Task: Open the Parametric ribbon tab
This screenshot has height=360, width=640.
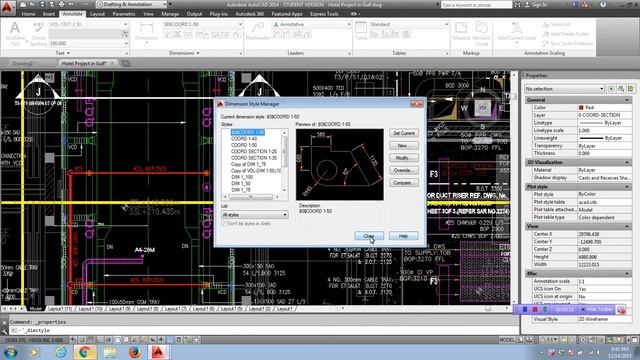Action: coord(124,14)
